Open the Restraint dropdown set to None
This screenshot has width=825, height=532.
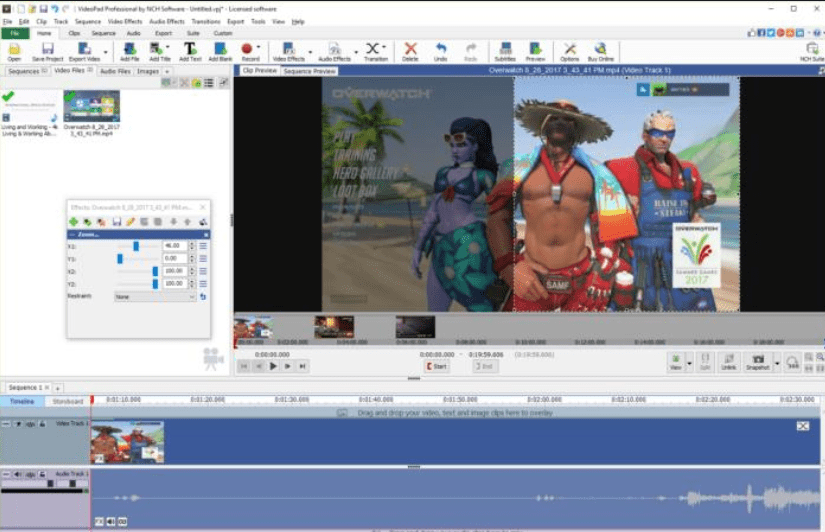pyautogui.click(x=155, y=297)
